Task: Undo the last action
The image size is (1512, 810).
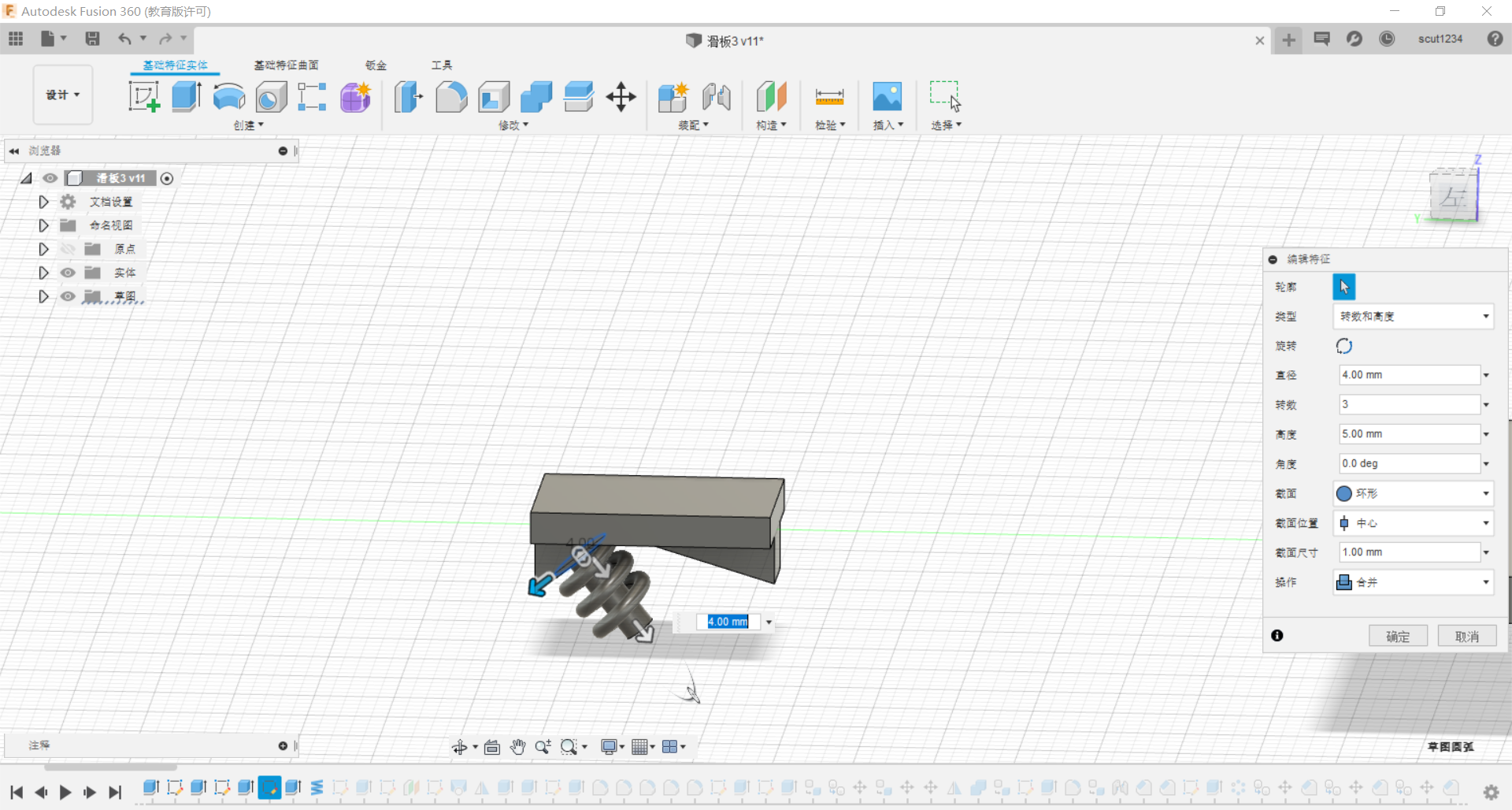Action: [124, 39]
